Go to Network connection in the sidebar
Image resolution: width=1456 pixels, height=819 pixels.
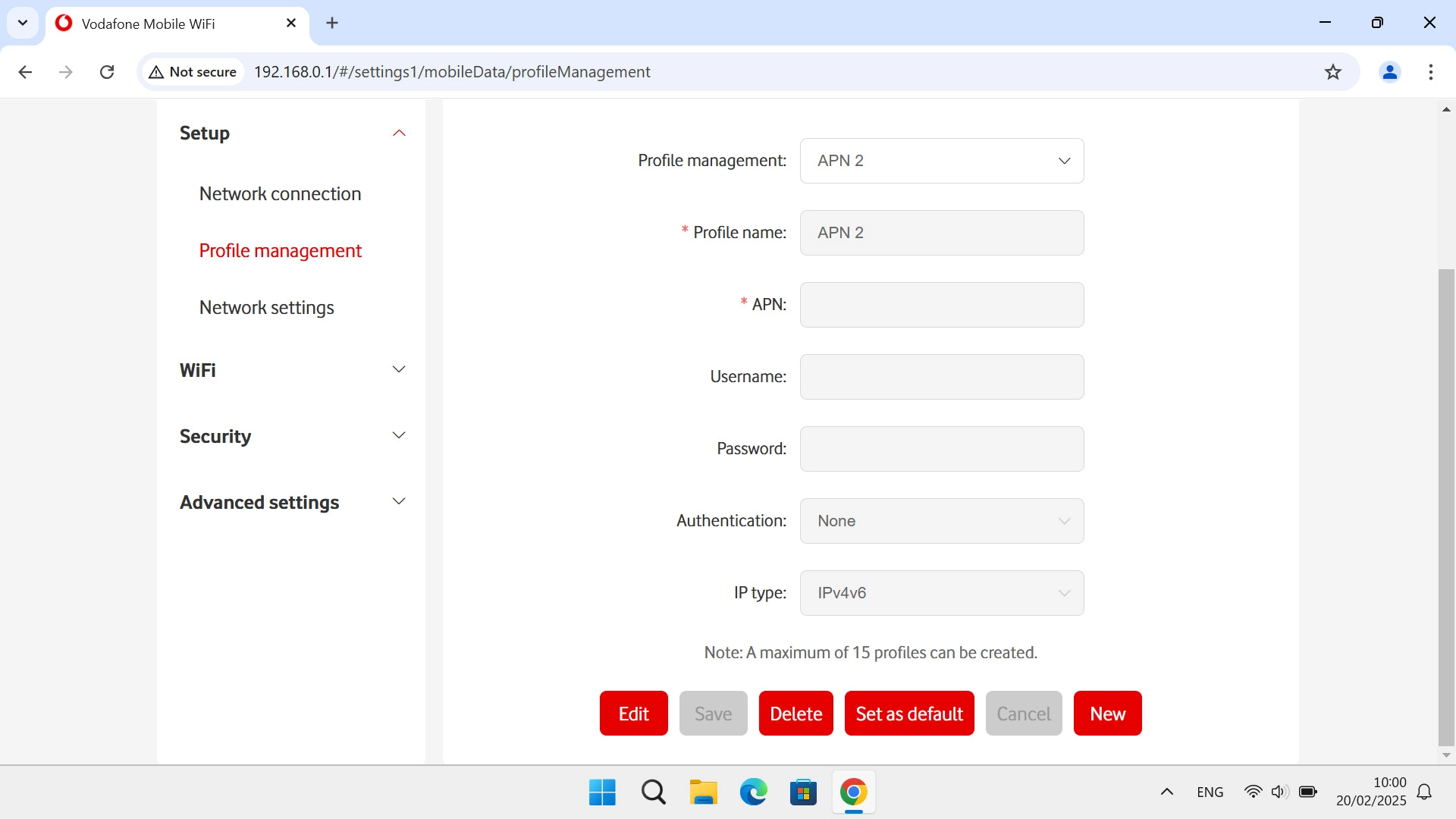280,194
